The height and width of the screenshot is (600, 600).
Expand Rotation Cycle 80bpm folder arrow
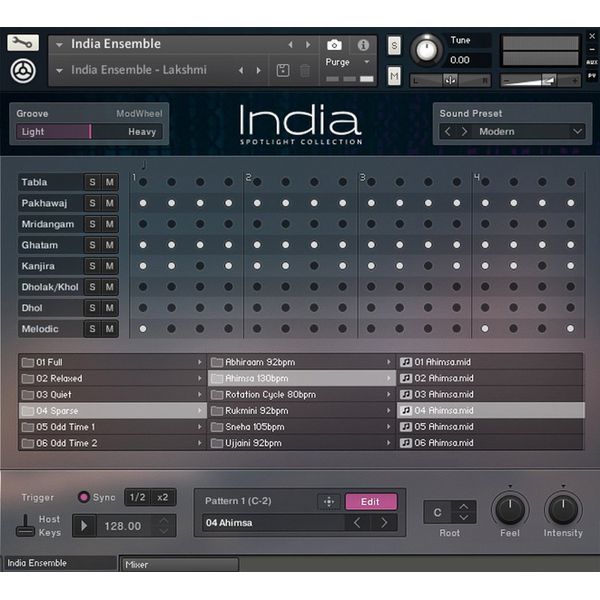click(x=388, y=395)
